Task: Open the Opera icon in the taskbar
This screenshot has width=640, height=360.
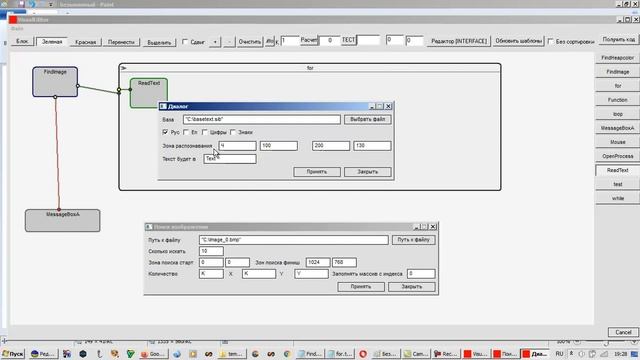Action: [363, 354]
